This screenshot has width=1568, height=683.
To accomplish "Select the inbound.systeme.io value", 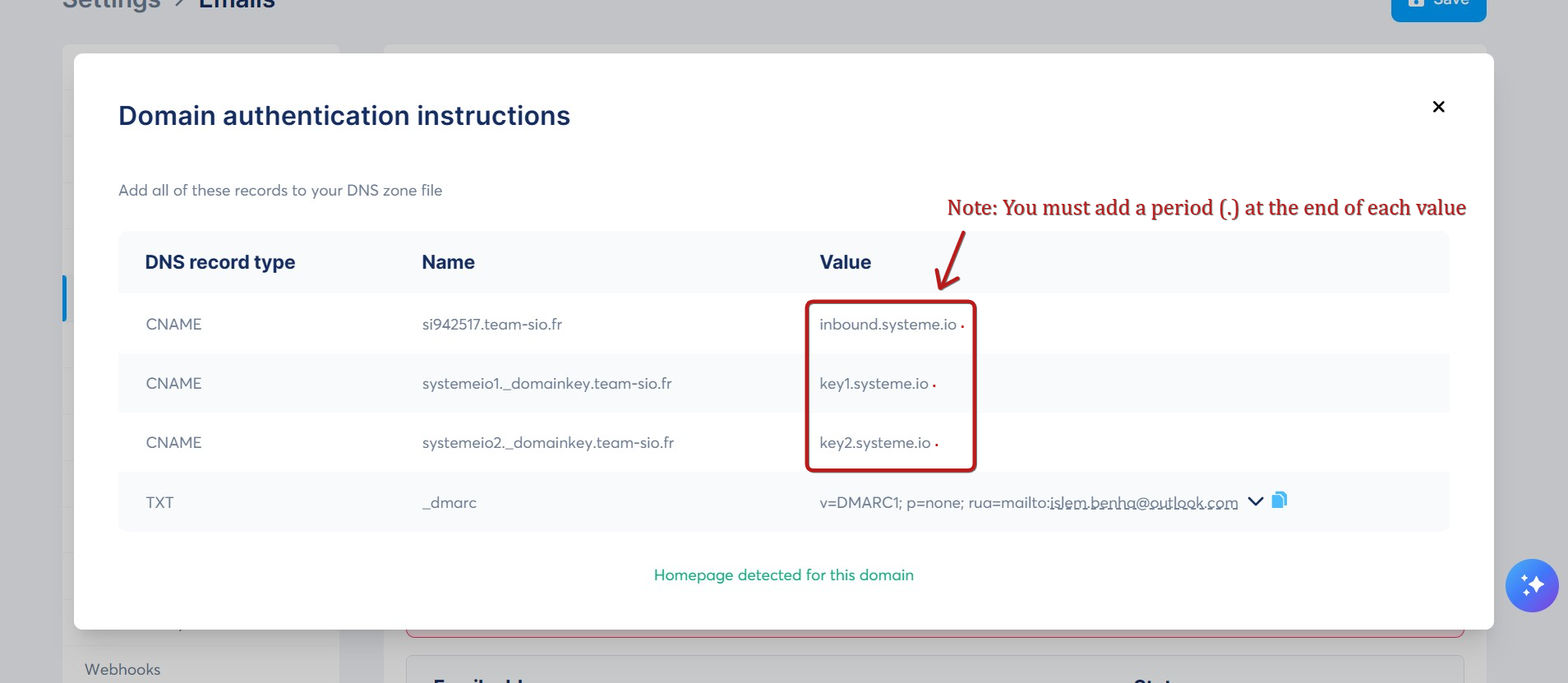I will pyautogui.click(x=888, y=325).
